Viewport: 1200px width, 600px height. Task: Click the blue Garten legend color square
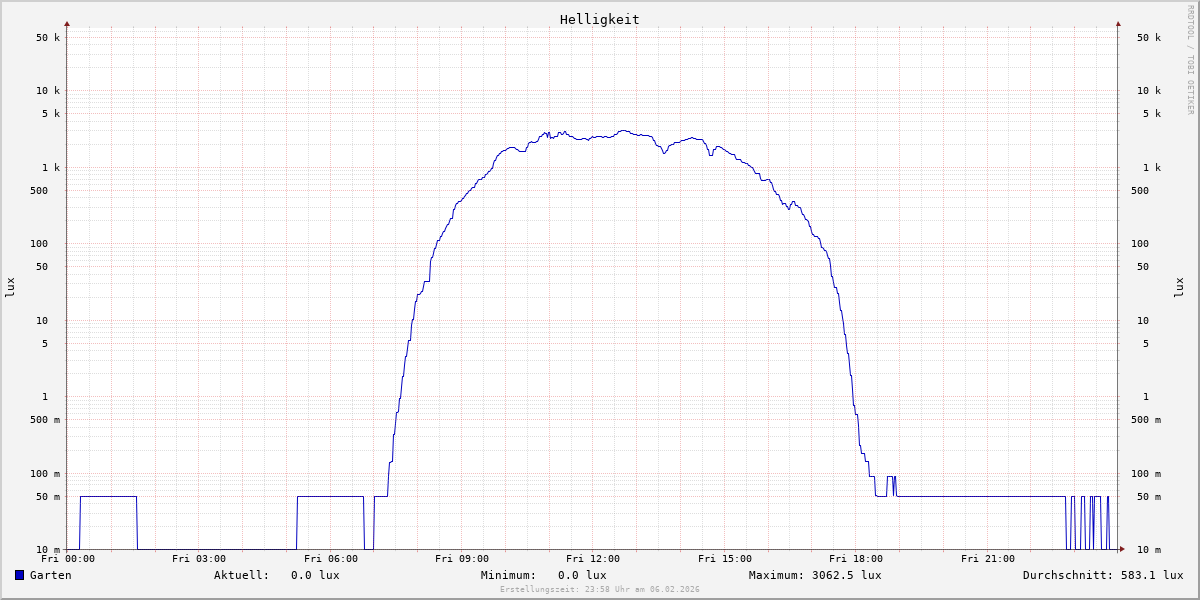(x=19, y=575)
